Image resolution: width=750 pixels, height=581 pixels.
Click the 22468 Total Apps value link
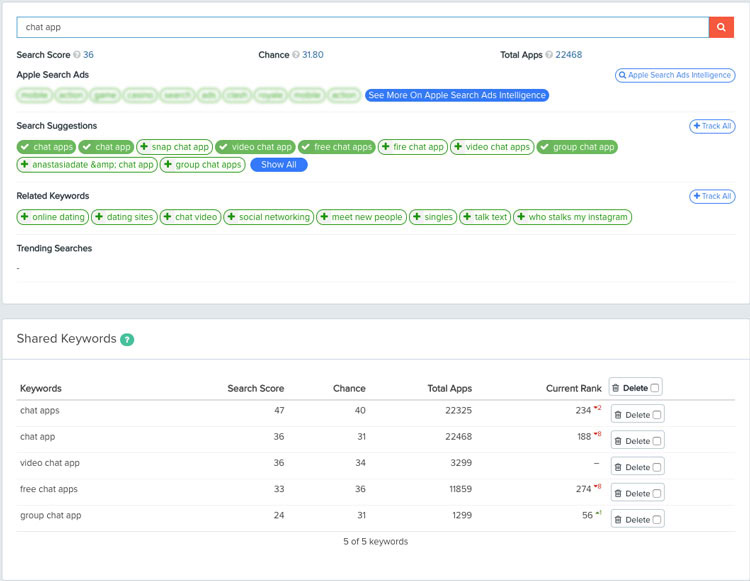click(569, 55)
